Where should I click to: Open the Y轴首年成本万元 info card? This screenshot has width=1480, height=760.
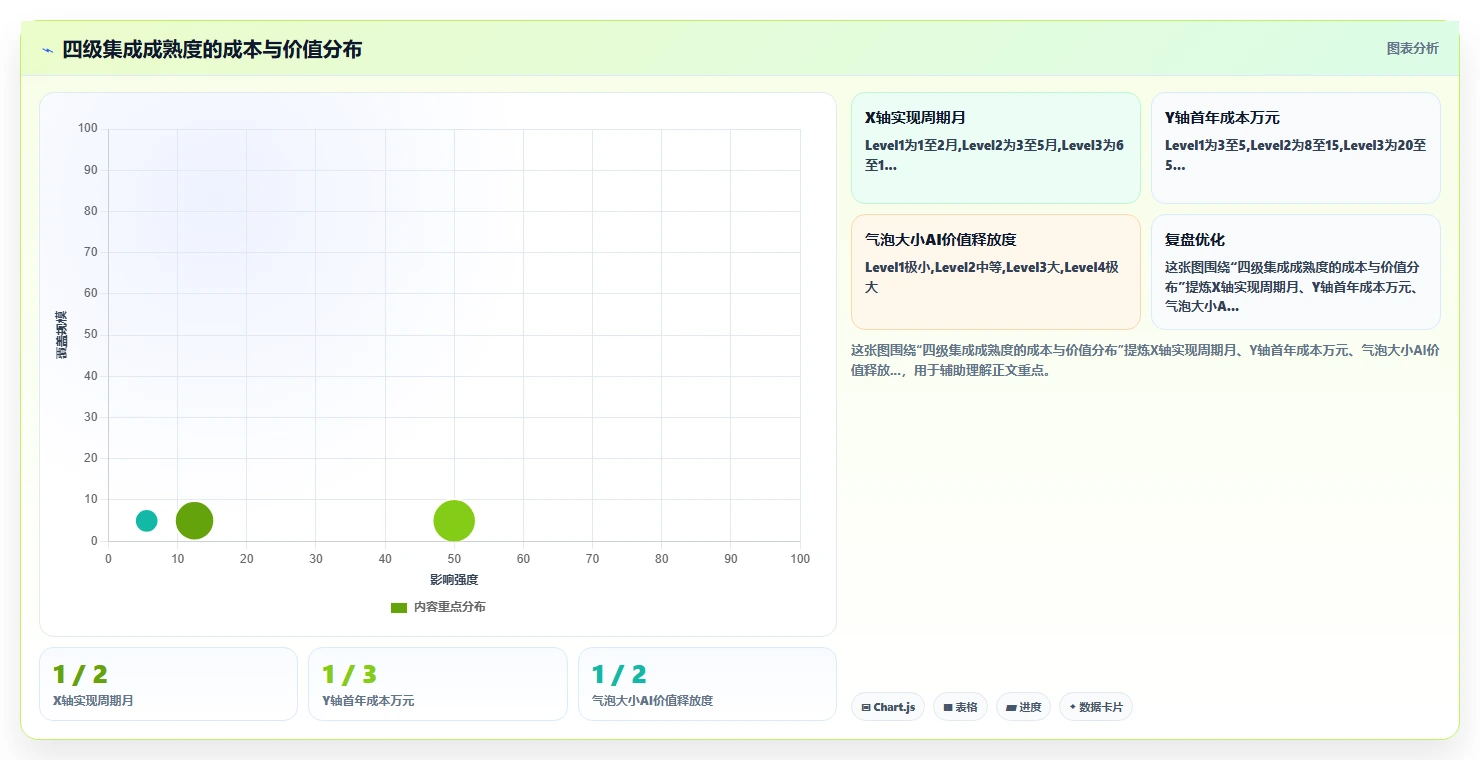(x=1295, y=148)
